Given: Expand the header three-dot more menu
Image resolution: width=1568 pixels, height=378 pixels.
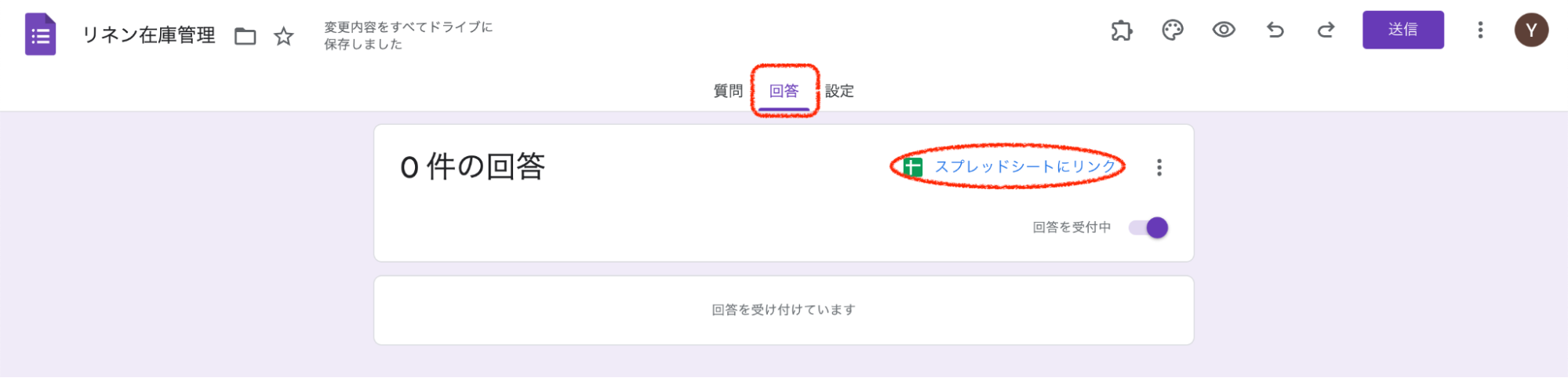Looking at the screenshot, I should click(1480, 31).
